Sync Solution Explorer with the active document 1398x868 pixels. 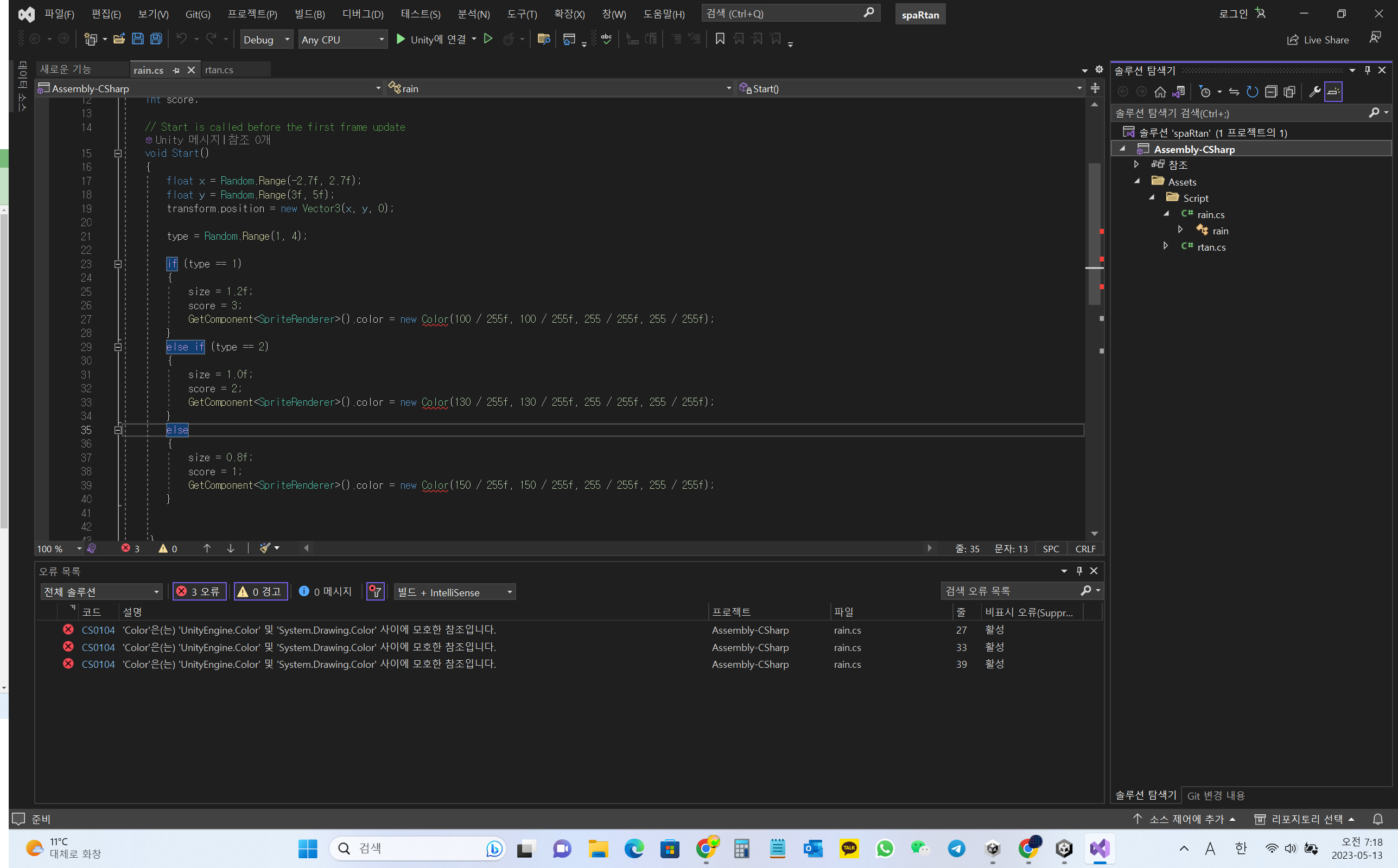[x=1234, y=92]
